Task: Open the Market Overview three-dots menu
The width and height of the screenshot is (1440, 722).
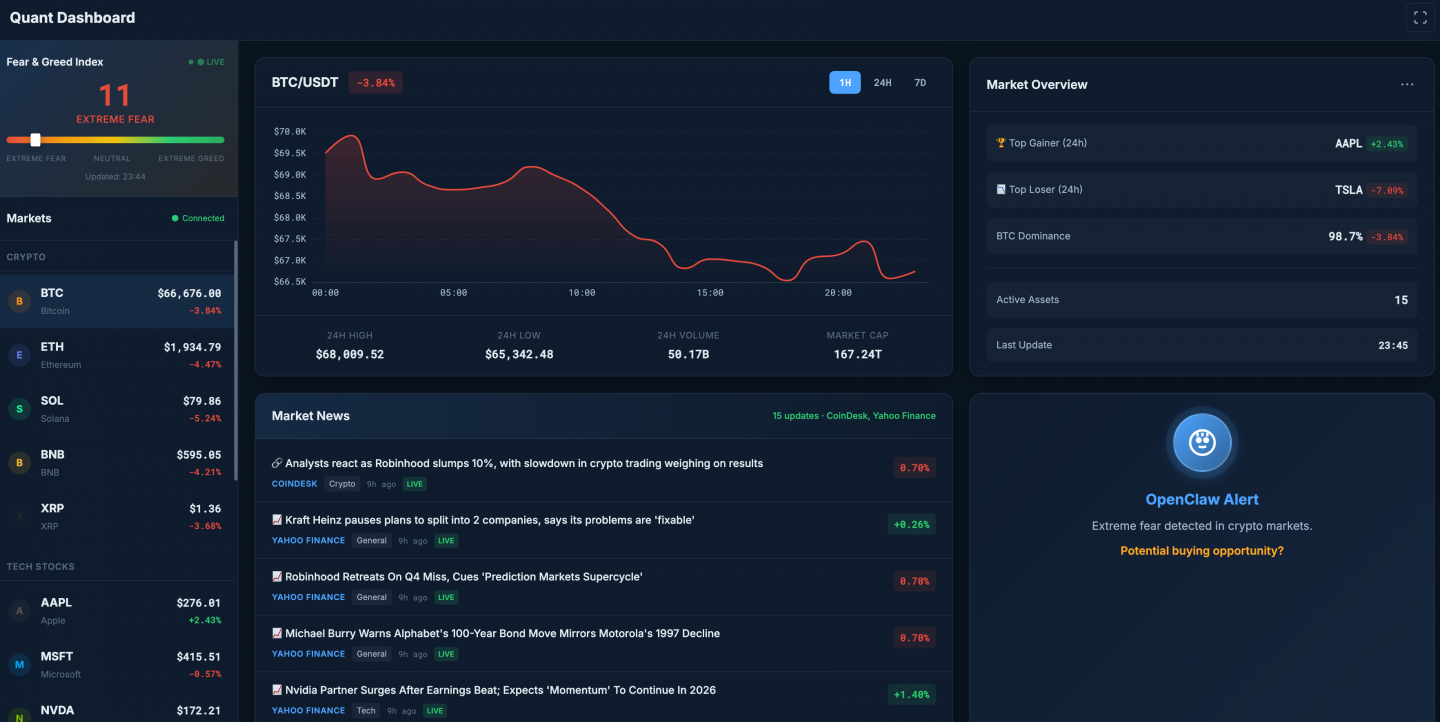Action: tap(1407, 85)
